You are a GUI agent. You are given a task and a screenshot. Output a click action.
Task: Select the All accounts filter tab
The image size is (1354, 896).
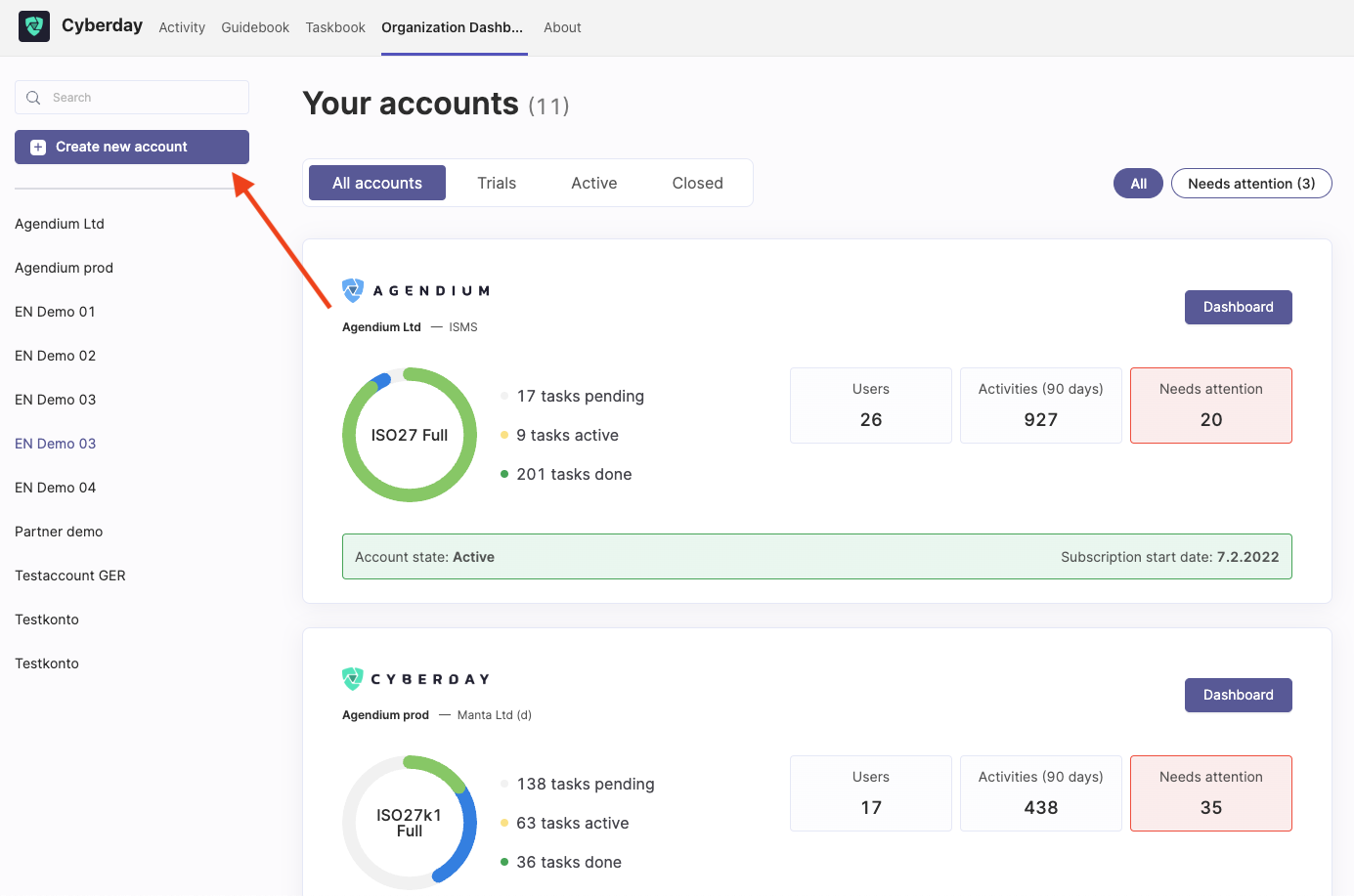(377, 183)
